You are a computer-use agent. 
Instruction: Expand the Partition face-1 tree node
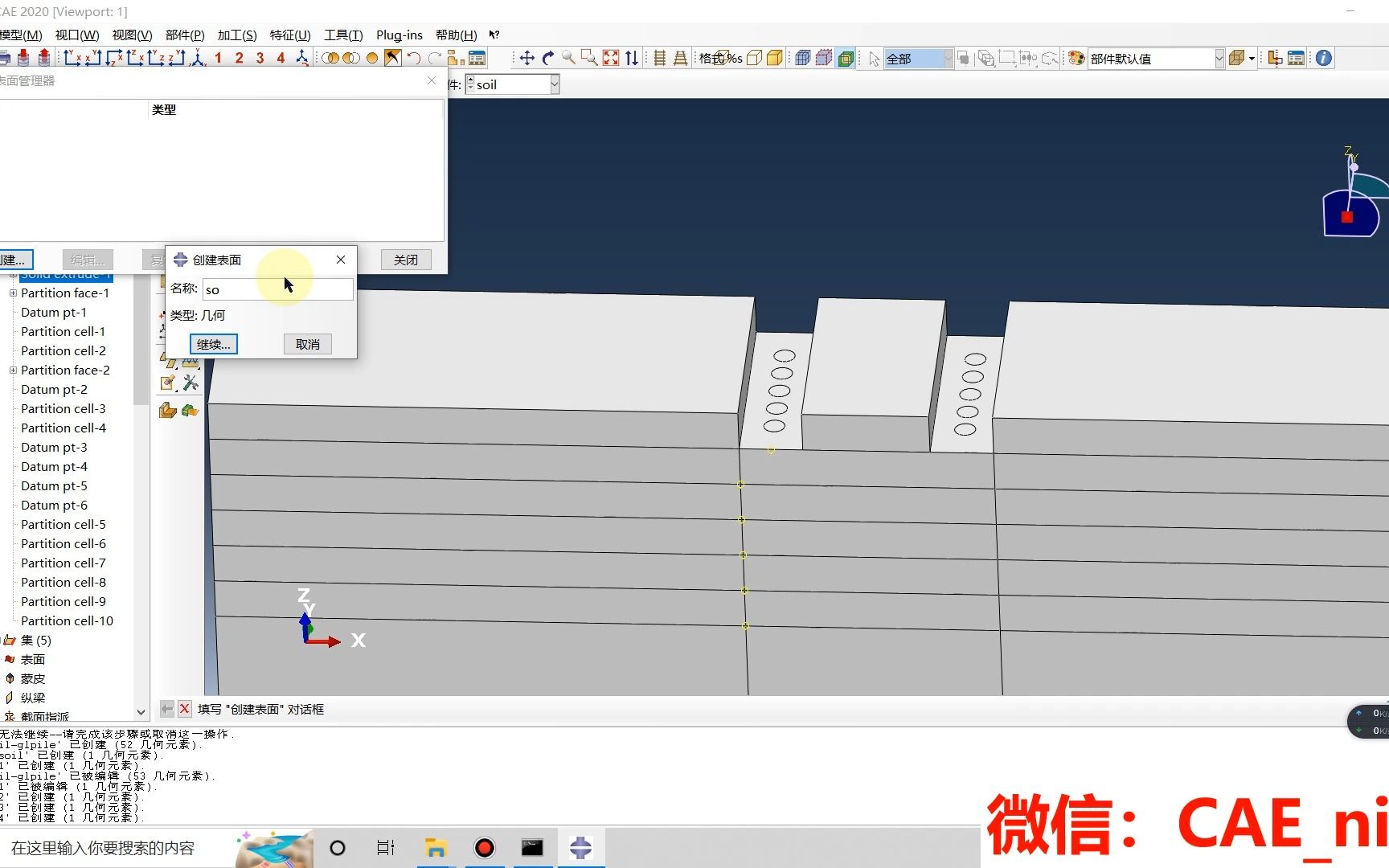14,293
